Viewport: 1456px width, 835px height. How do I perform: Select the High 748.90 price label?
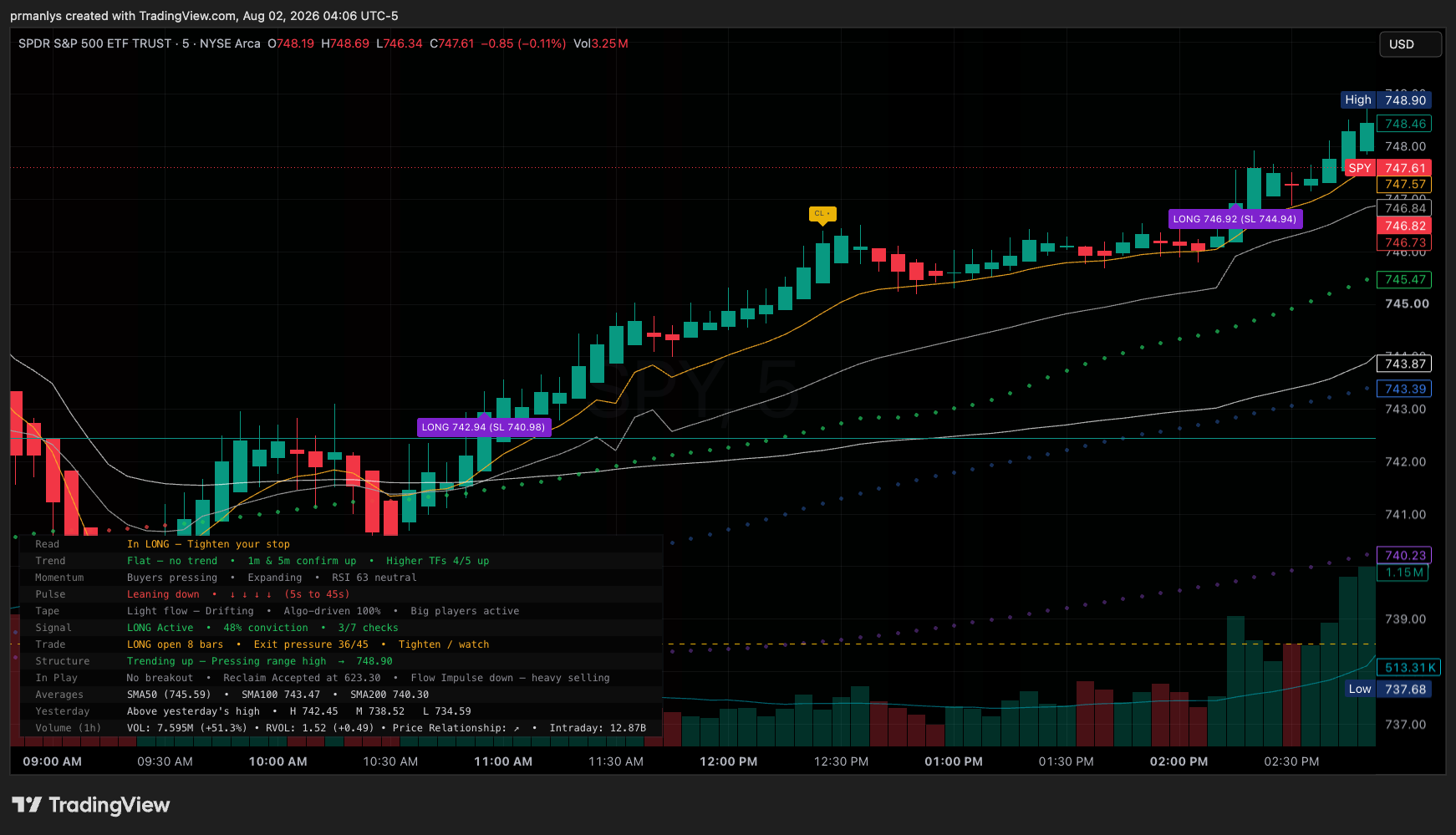click(x=1386, y=99)
